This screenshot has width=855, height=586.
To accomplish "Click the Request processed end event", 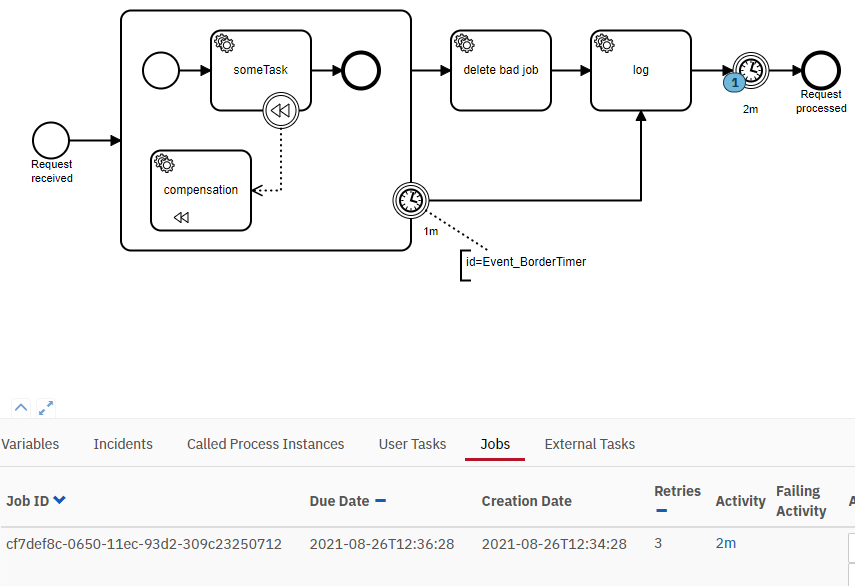I will (820, 70).
